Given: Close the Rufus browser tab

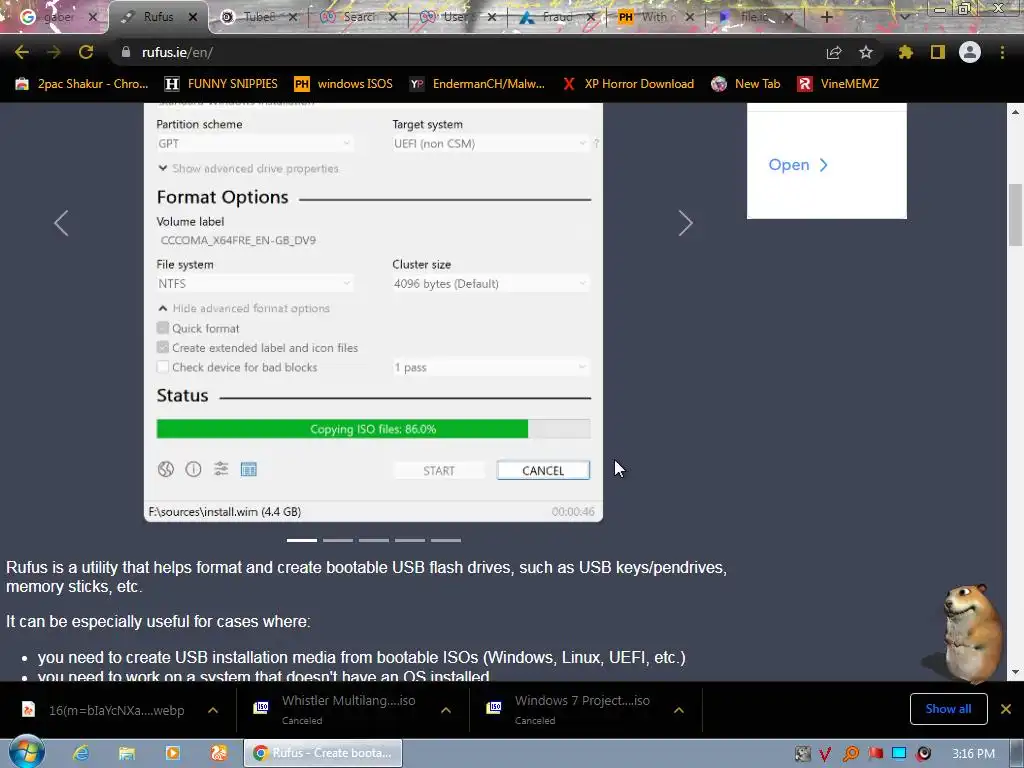Looking at the screenshot, I should tap(193, 17).
